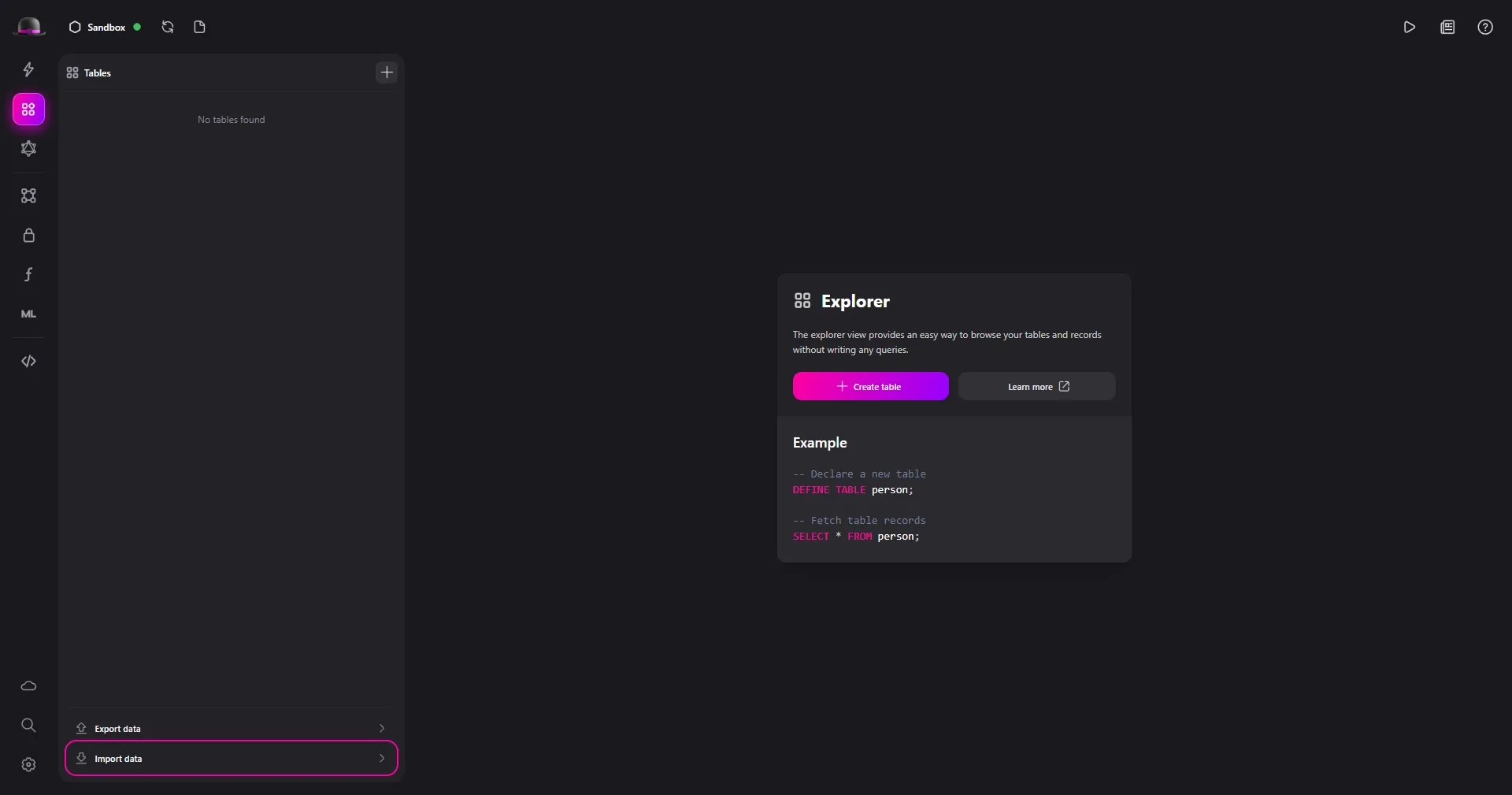Open the Functions view in the sidebar
Screen dimensions: 1512x795
(28, 274)
